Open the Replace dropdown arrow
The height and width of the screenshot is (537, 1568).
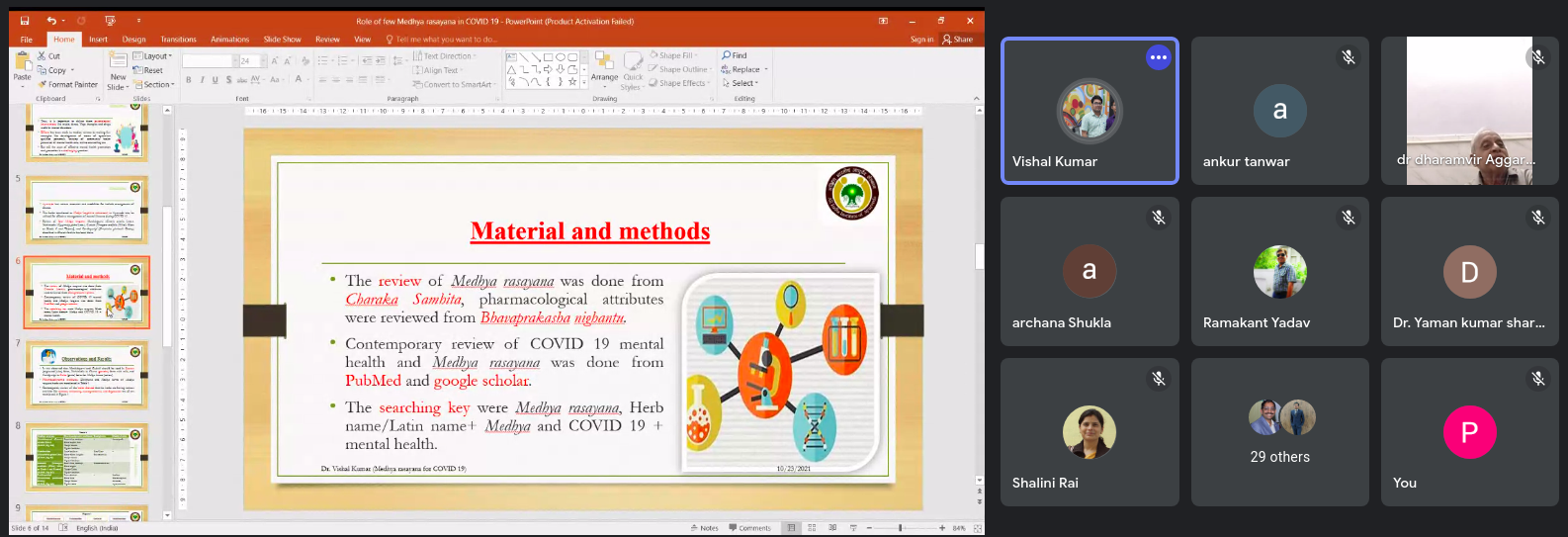click(x=766, y=69)
